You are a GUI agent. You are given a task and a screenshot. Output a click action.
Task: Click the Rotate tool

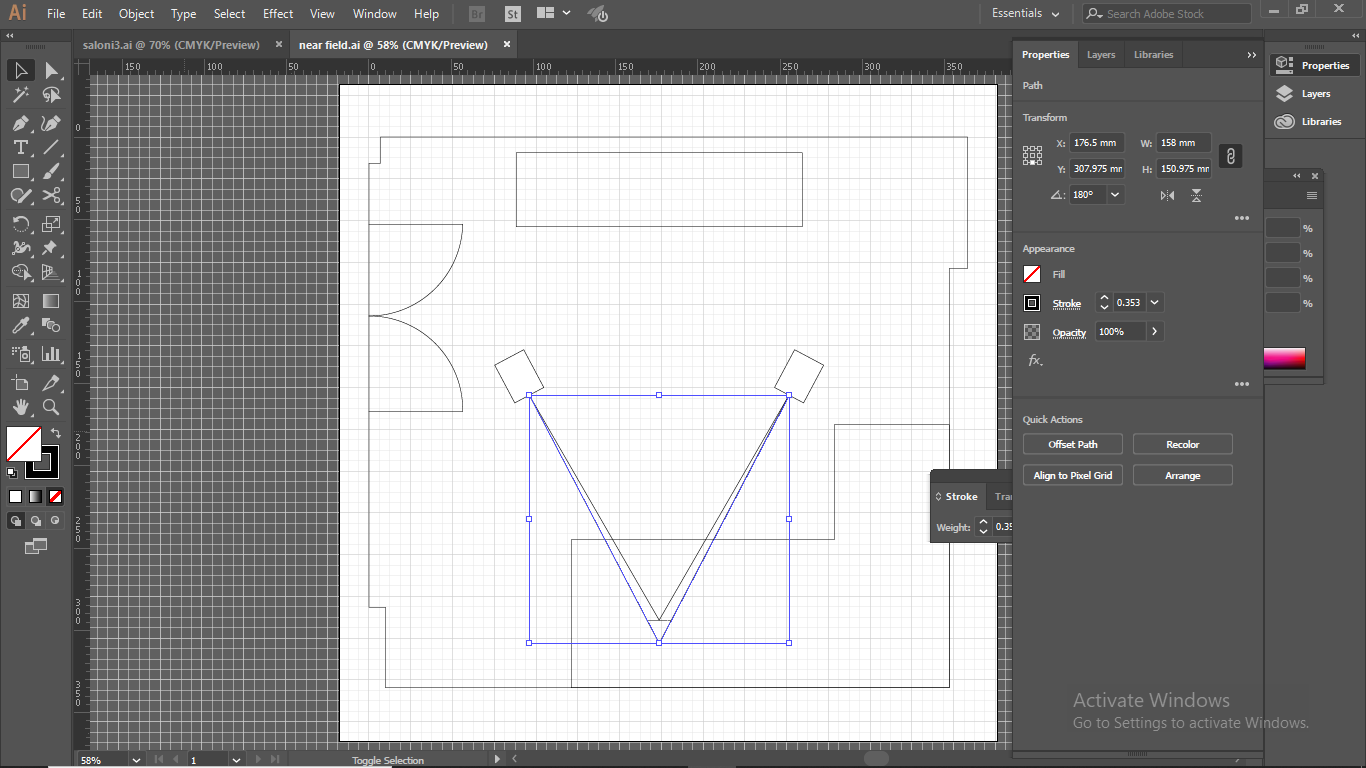pos(20,223)
